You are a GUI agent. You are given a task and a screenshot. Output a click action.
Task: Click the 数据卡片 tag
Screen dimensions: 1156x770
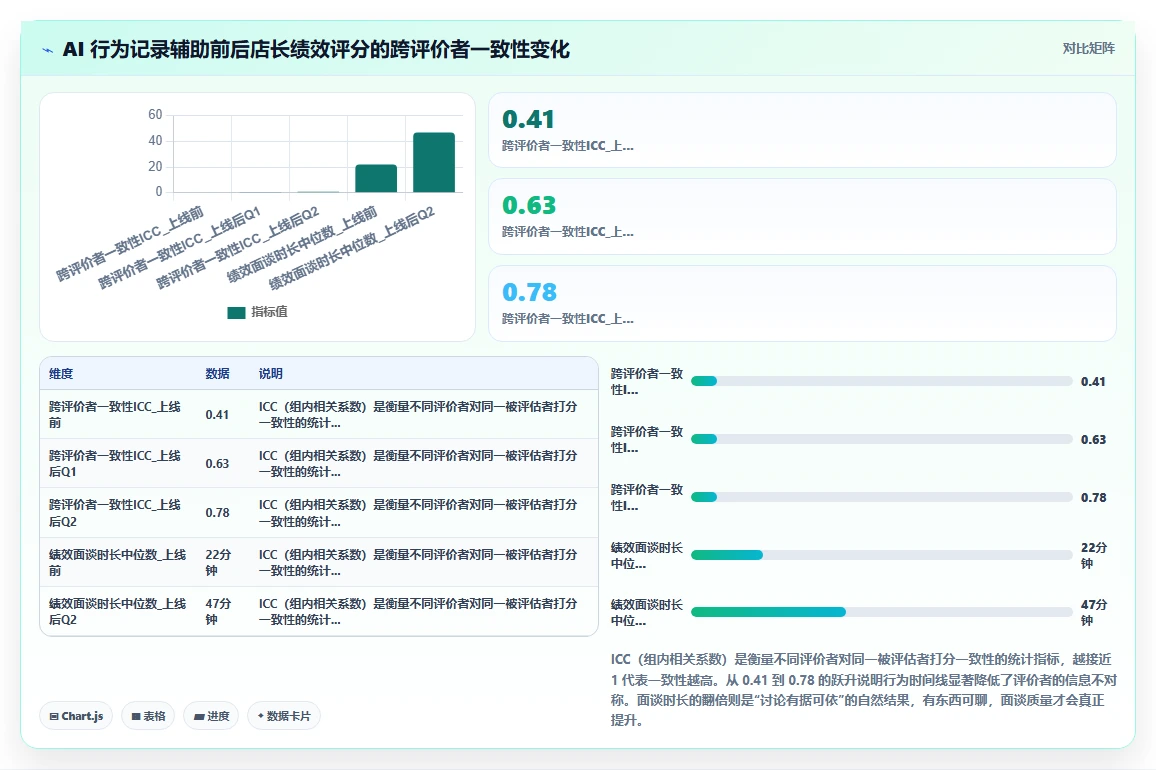point(284,716)
